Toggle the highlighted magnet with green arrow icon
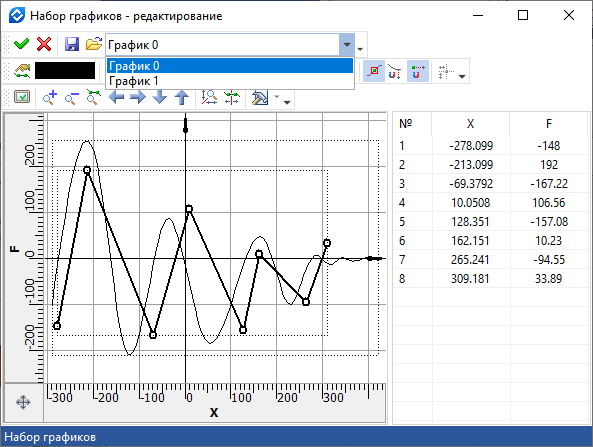Viewport: 593px width, 447px height. pos(418,71)
